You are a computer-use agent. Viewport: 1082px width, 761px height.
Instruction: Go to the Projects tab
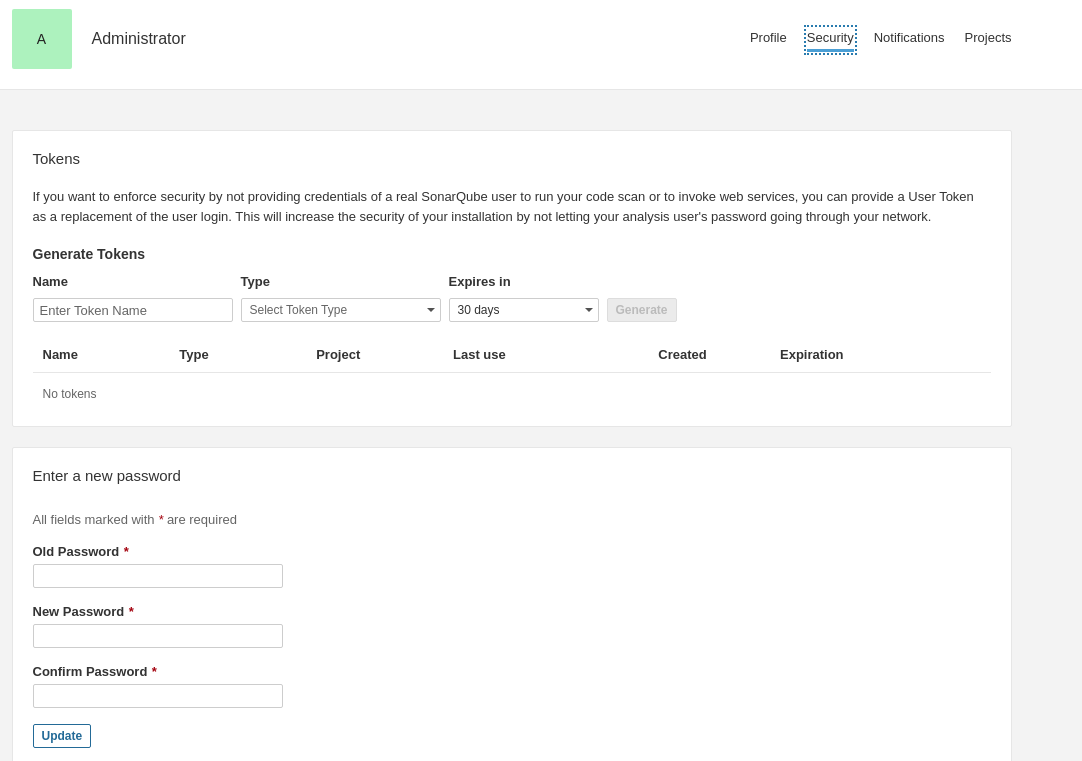point(987,37)
